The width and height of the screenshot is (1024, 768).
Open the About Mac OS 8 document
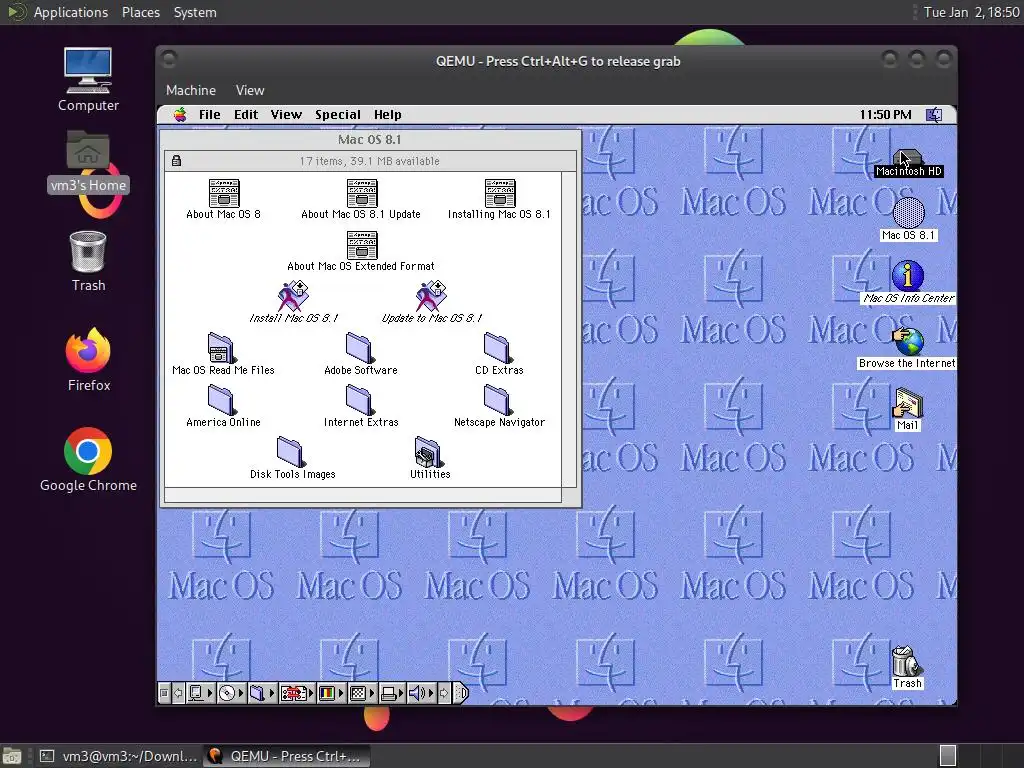[x=223, y=199]
